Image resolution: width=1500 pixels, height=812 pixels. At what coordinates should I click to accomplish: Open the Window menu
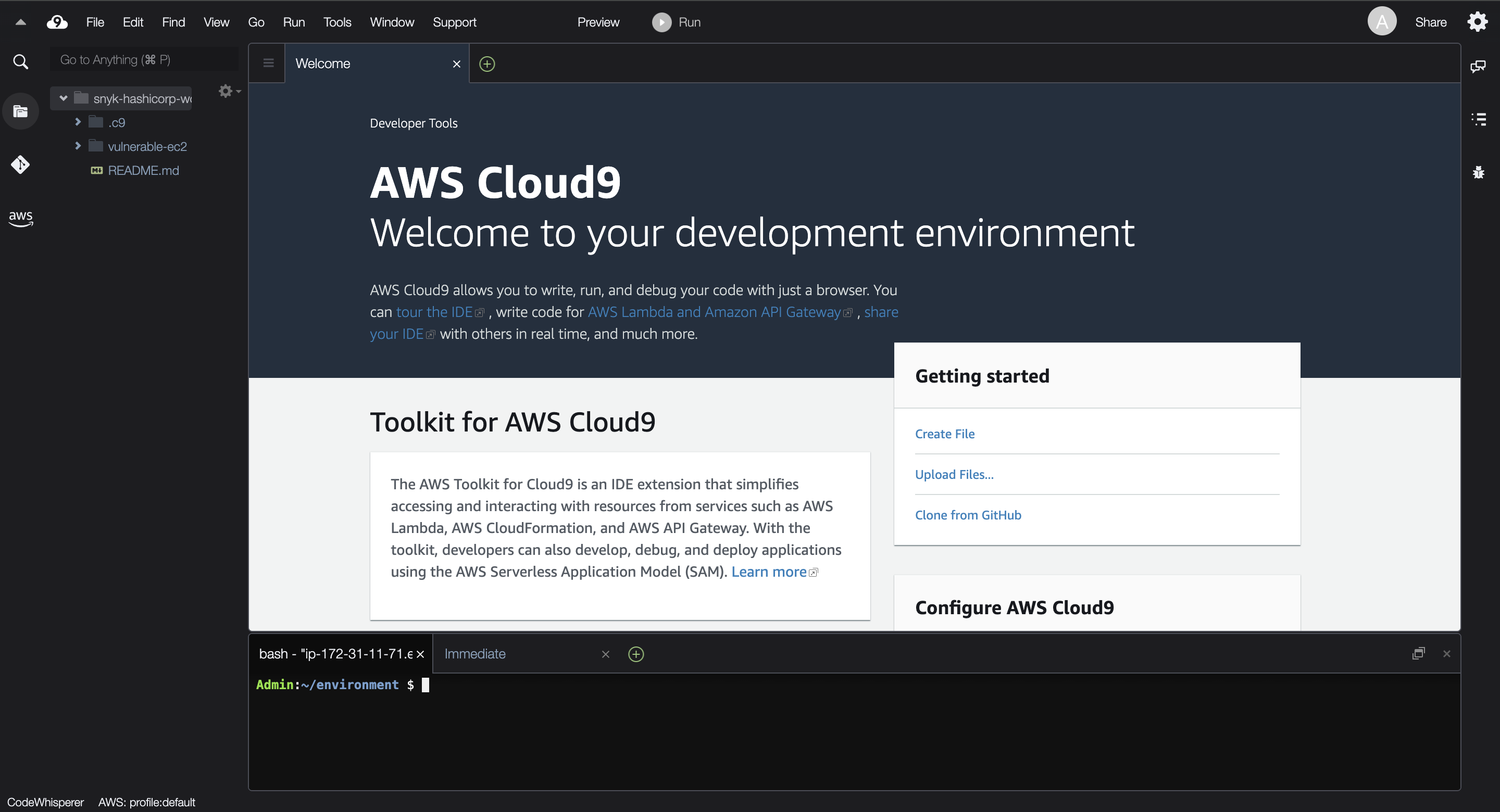coord(392,22)
